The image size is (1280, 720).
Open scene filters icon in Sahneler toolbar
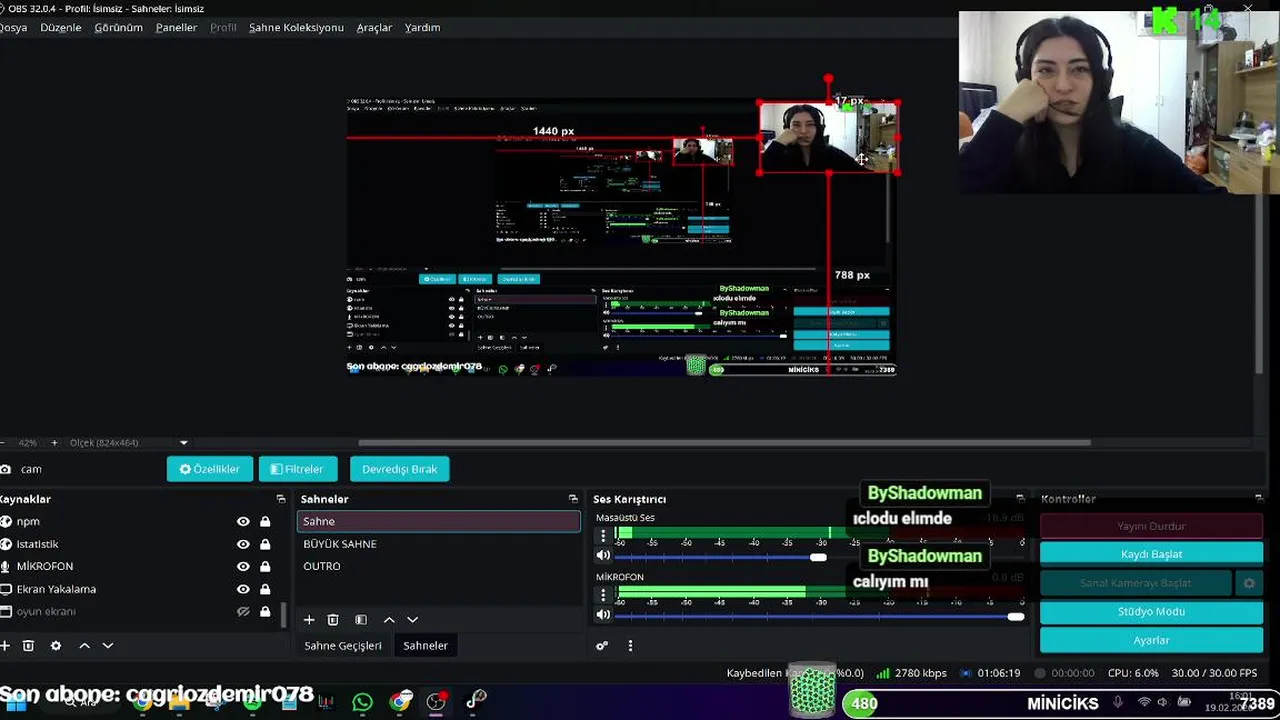pos(361,620)
